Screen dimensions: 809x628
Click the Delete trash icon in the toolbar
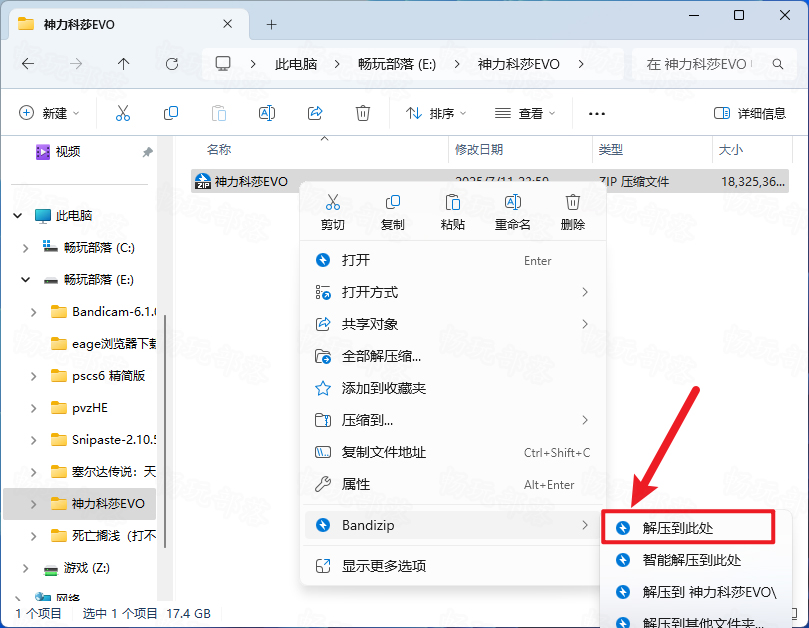pyautogui.click(x=363, y=113)
